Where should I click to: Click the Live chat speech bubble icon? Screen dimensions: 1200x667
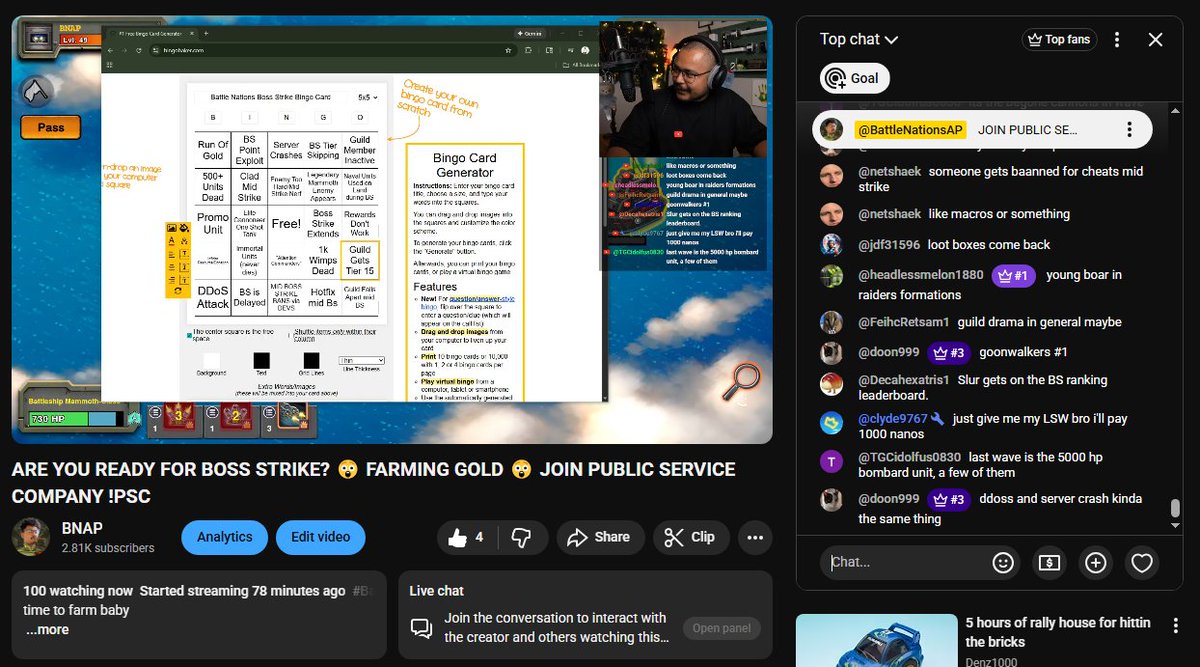point(422,628)
